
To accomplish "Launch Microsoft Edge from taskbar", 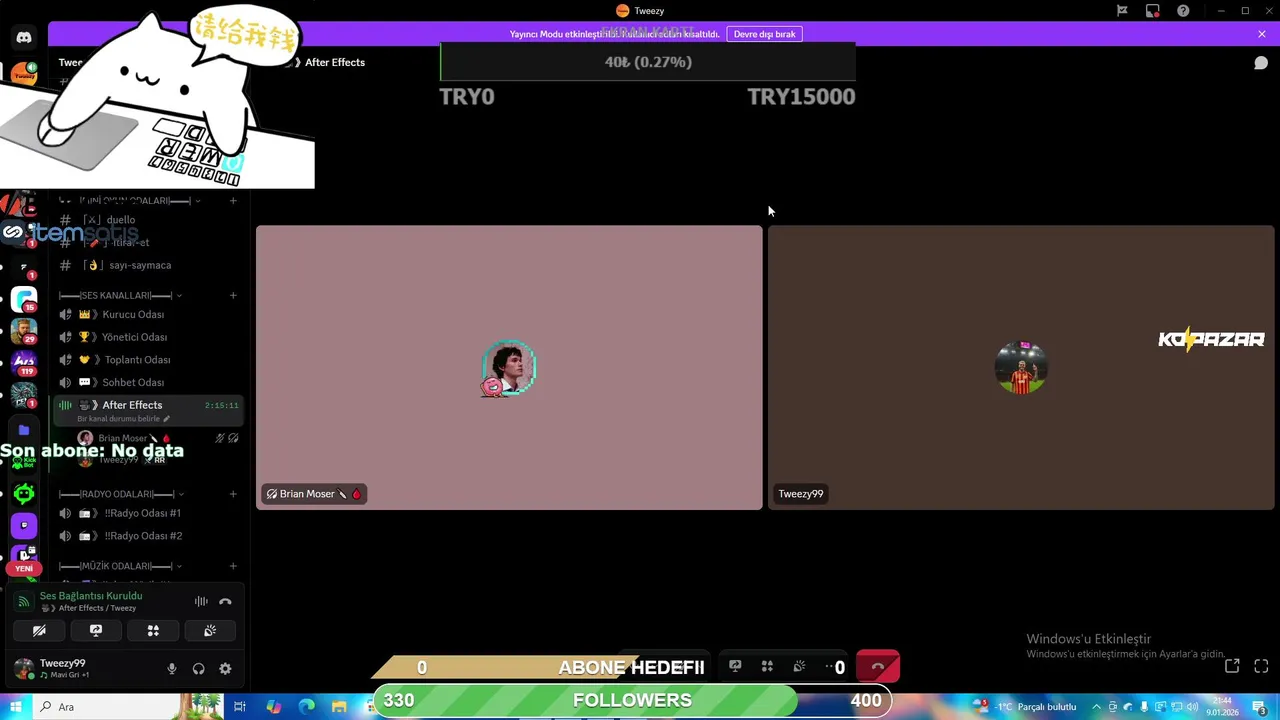I will [306, 707].
